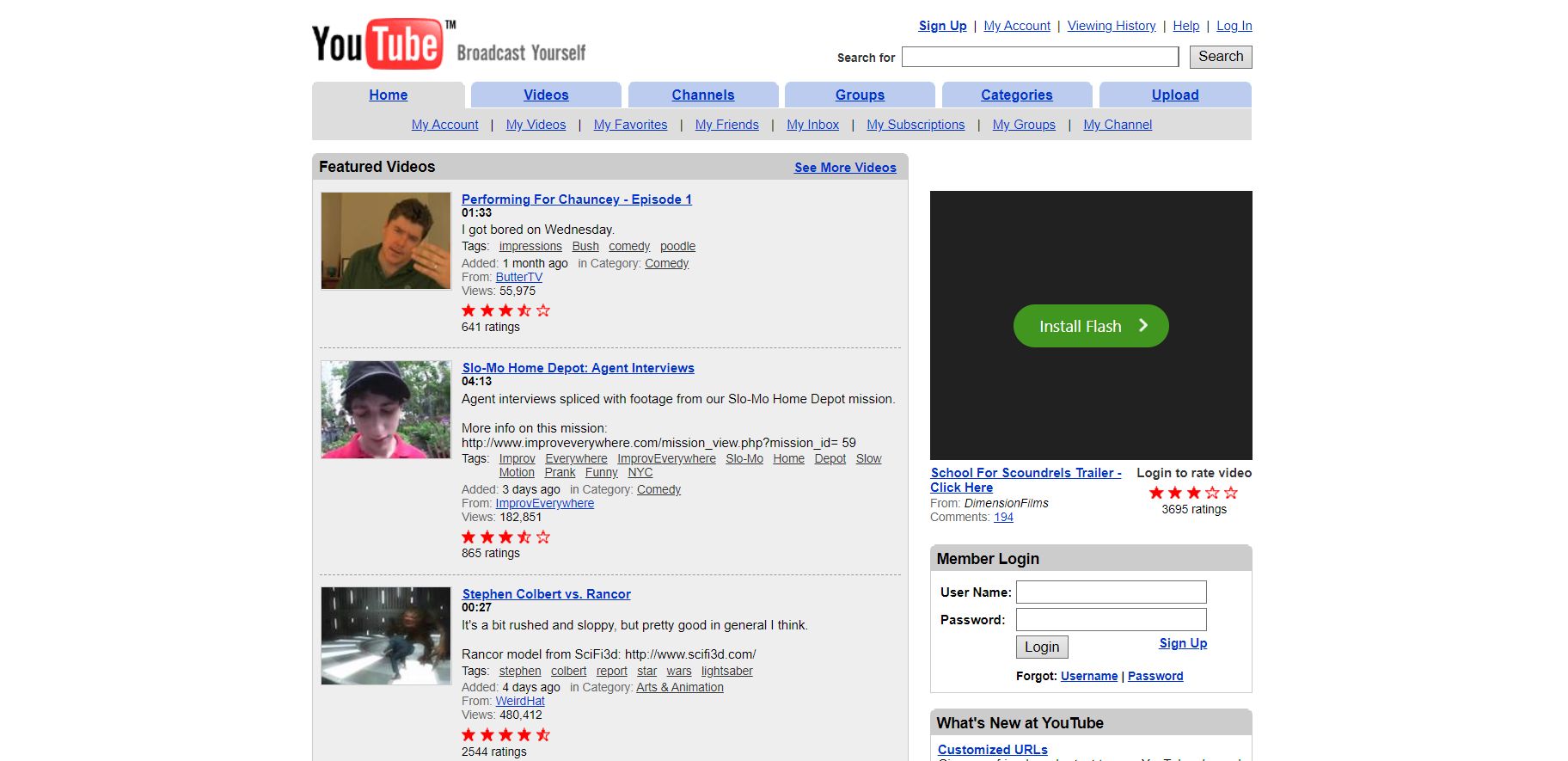This screenshot has width=1568, height=761.
Task: Open School For Scoundrels Trailer link
Action: click(x=1026, y=480)
